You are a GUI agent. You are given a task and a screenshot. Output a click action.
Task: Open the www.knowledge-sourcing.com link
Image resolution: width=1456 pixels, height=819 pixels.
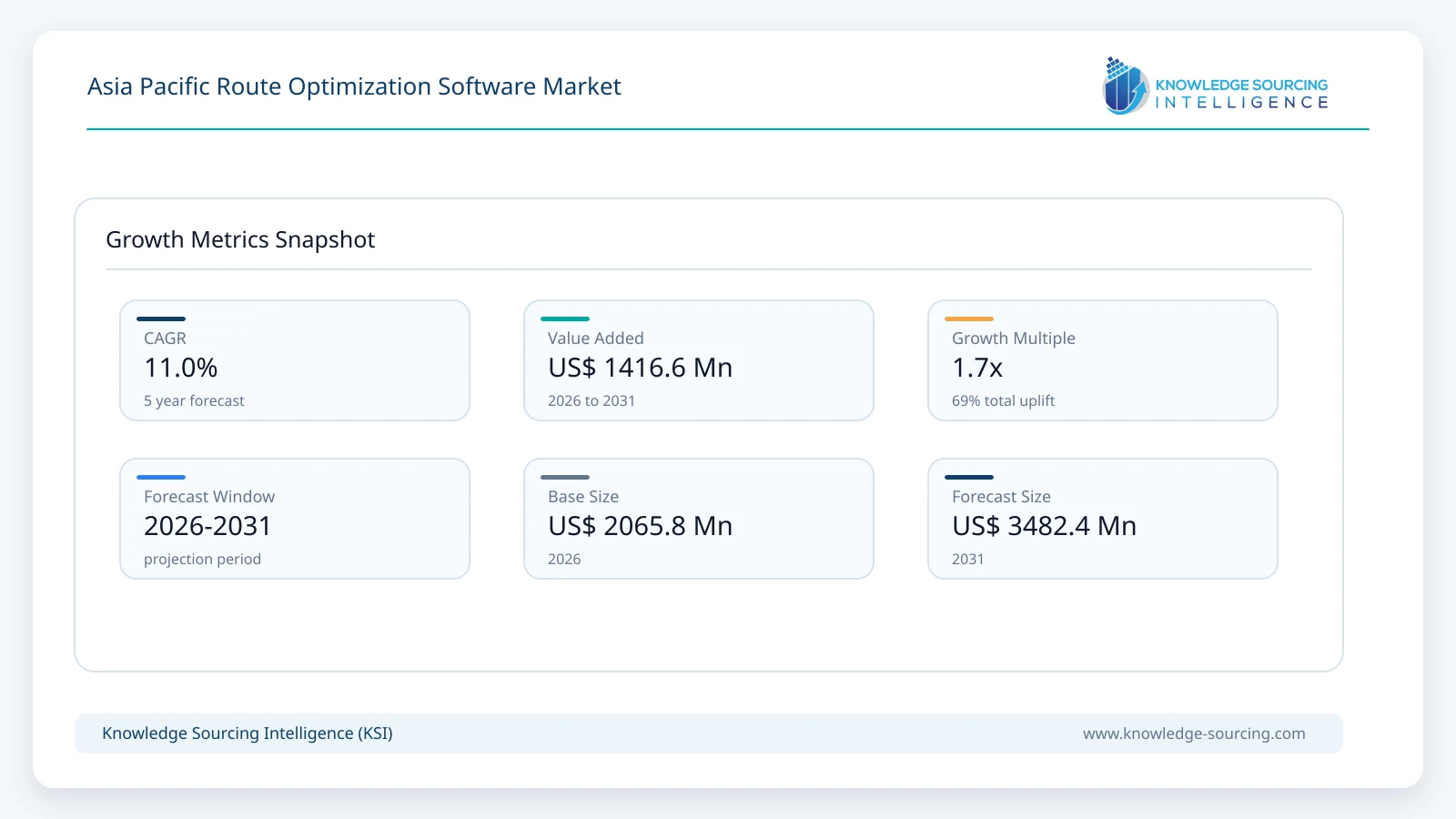click(1194, 733)
